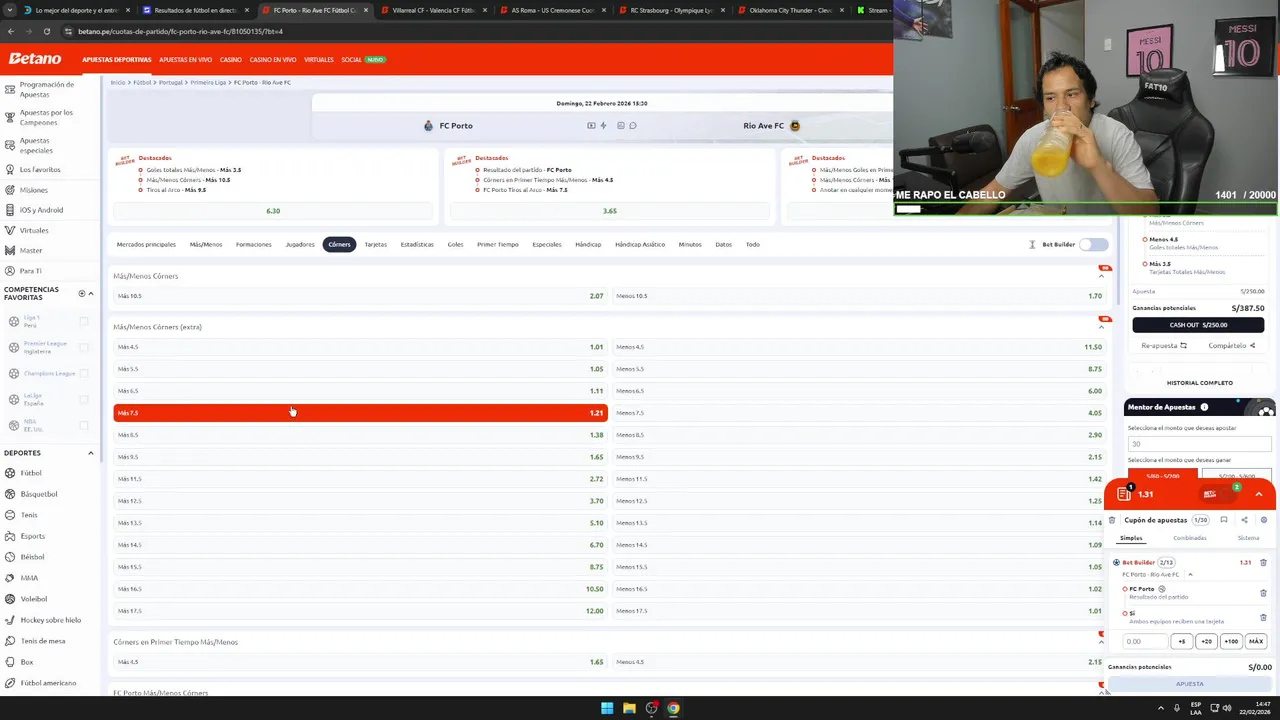Open iOS y Android phone icon
Viewport: 1280px width, 720px height.
pyautogui.click(x=10, y=210)
